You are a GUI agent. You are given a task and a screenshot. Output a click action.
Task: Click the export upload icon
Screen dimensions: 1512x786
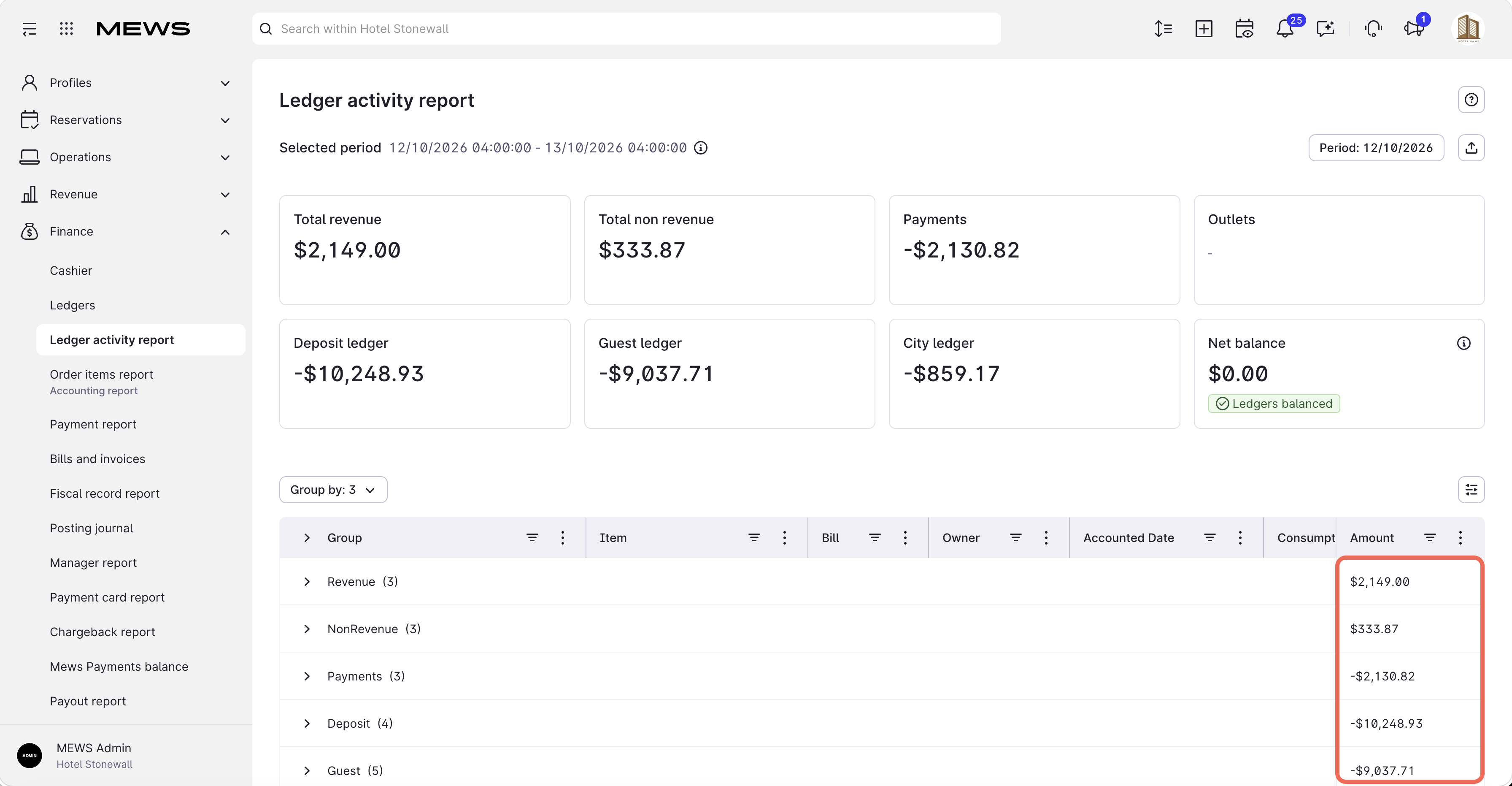point(1471,147)
